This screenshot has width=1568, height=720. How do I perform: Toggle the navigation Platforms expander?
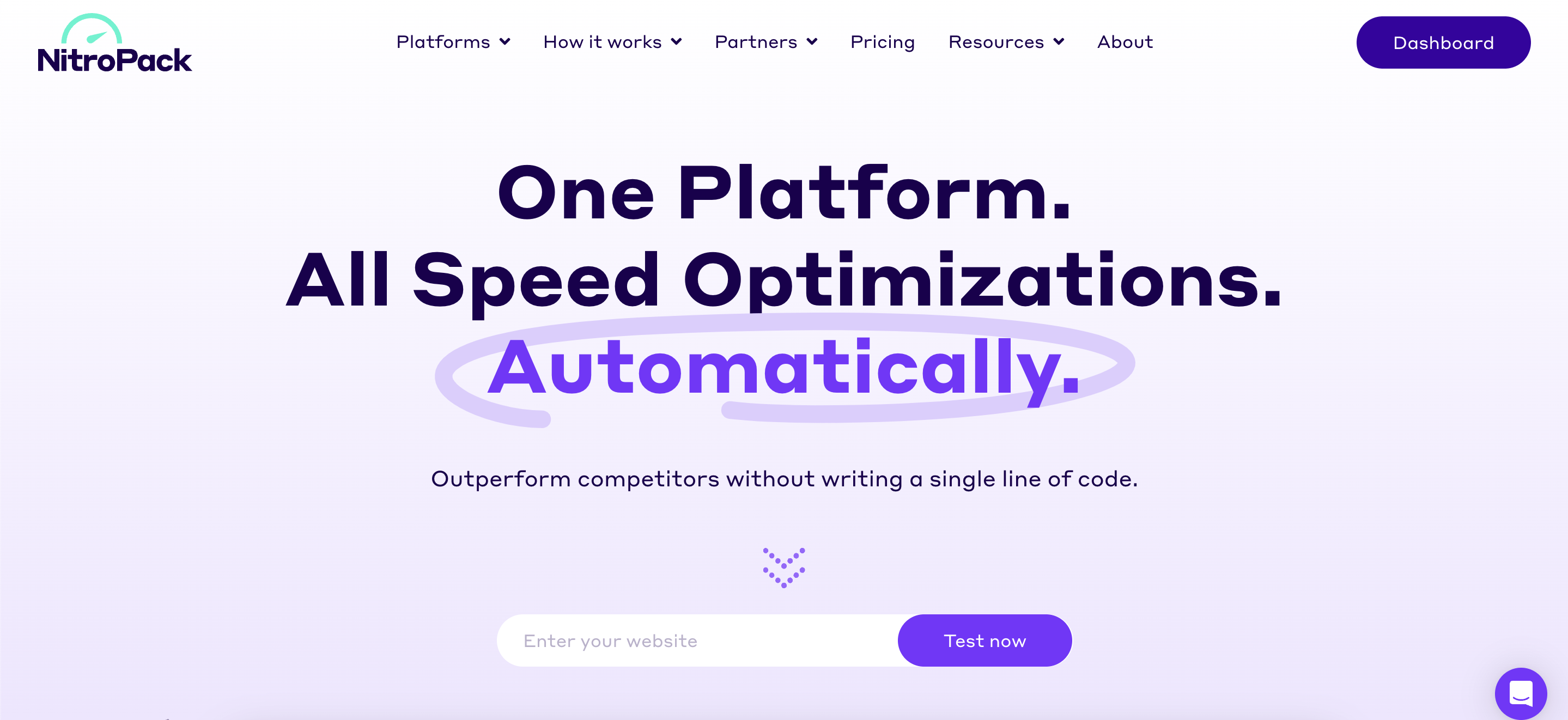coord(453,42)
